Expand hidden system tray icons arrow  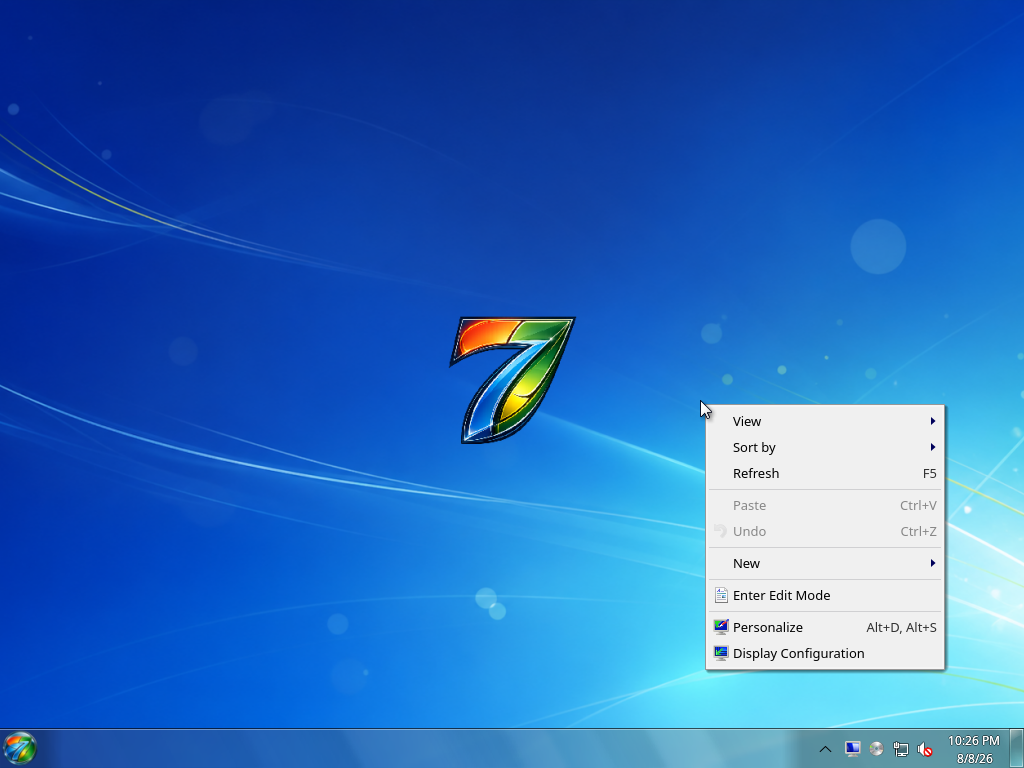point(825,749)
